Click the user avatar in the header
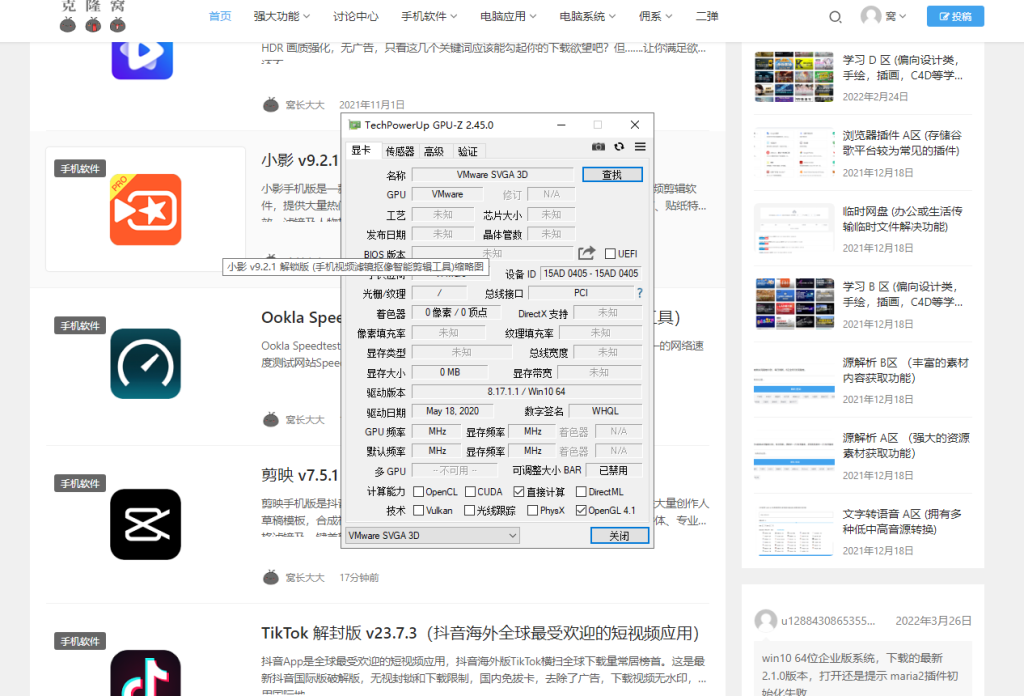The width and height of the screenshot is (1024, 696). click(871, 15)
